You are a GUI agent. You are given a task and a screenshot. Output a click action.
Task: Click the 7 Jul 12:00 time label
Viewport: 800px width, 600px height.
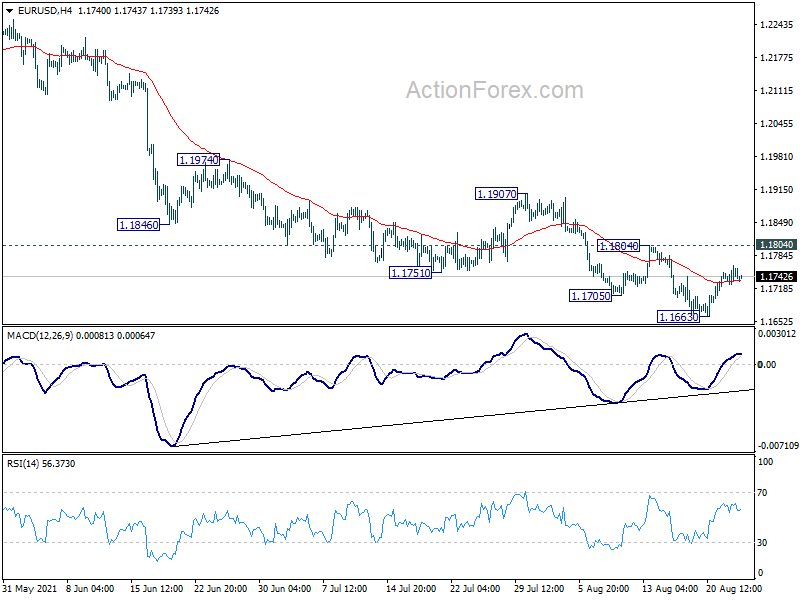[345, 589]
